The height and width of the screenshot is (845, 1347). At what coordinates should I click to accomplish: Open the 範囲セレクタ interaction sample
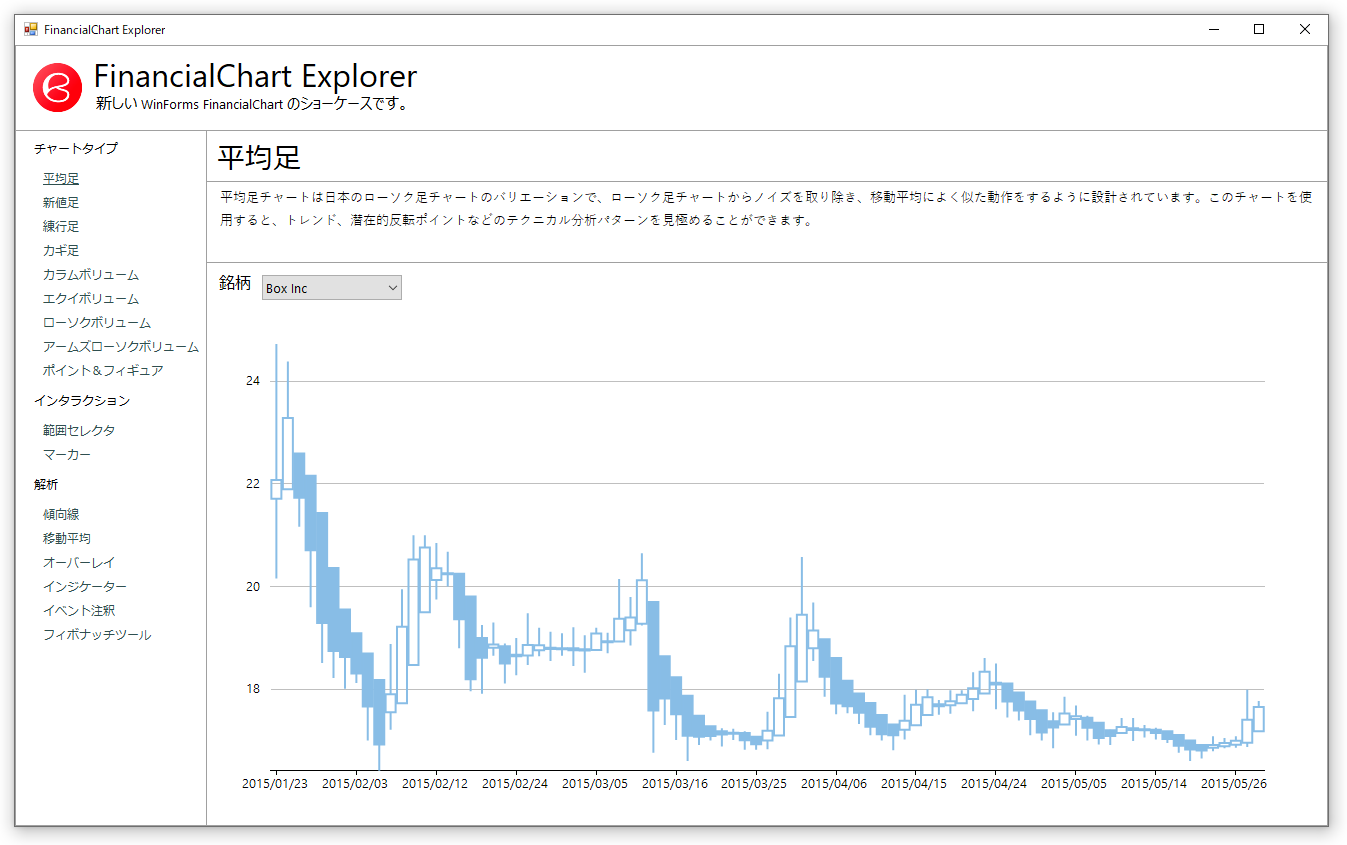[x=79, y=431]
